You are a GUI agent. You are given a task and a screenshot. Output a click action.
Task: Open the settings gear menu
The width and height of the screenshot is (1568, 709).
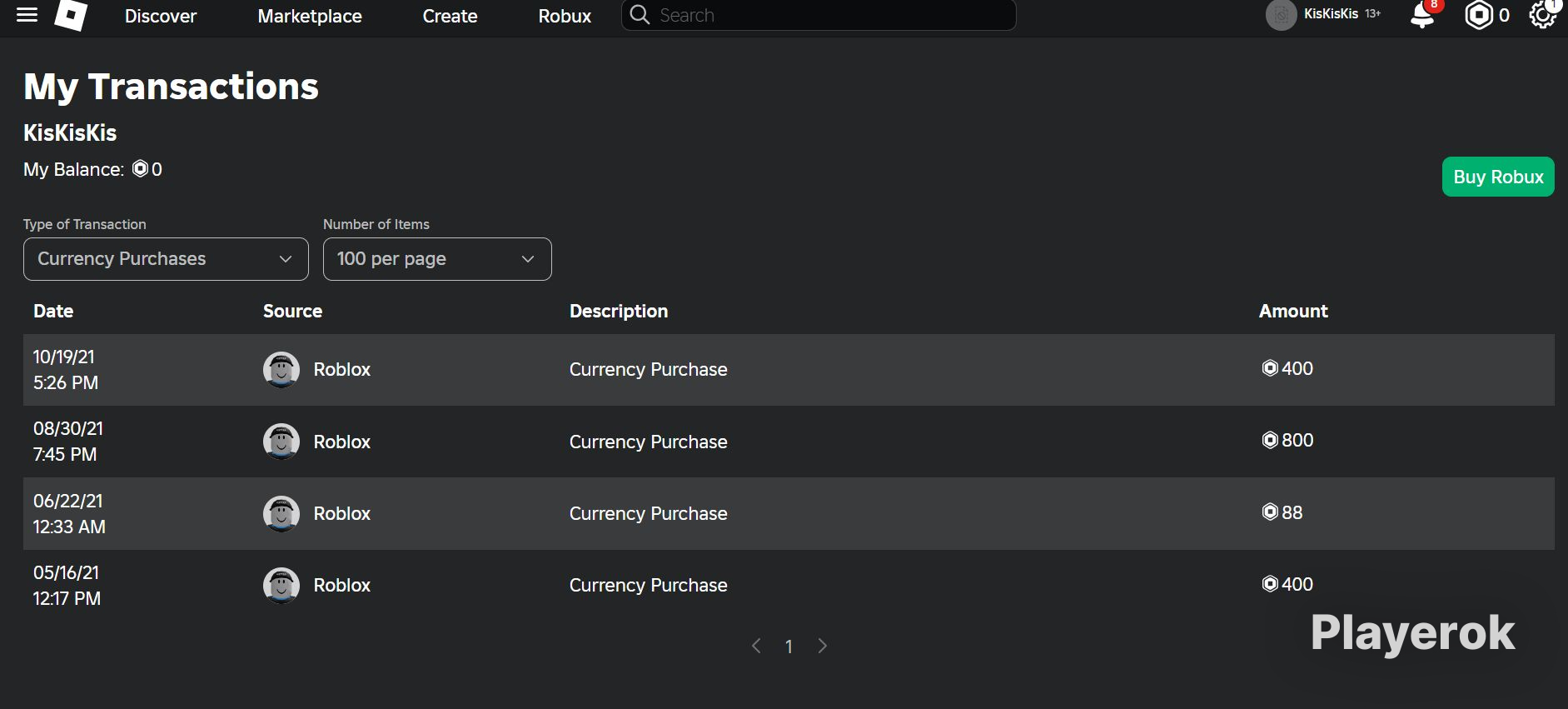point(1543,15)
